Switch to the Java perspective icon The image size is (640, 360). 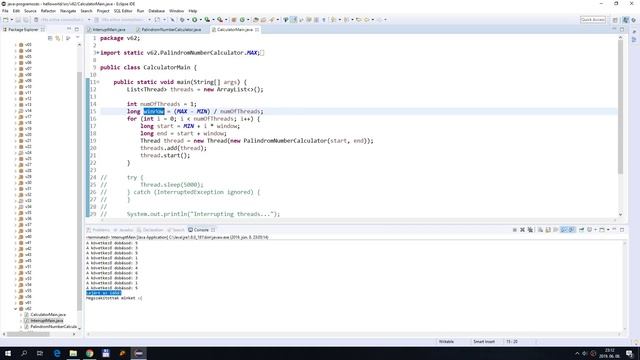pyautogui.click(x=625, y=20)
